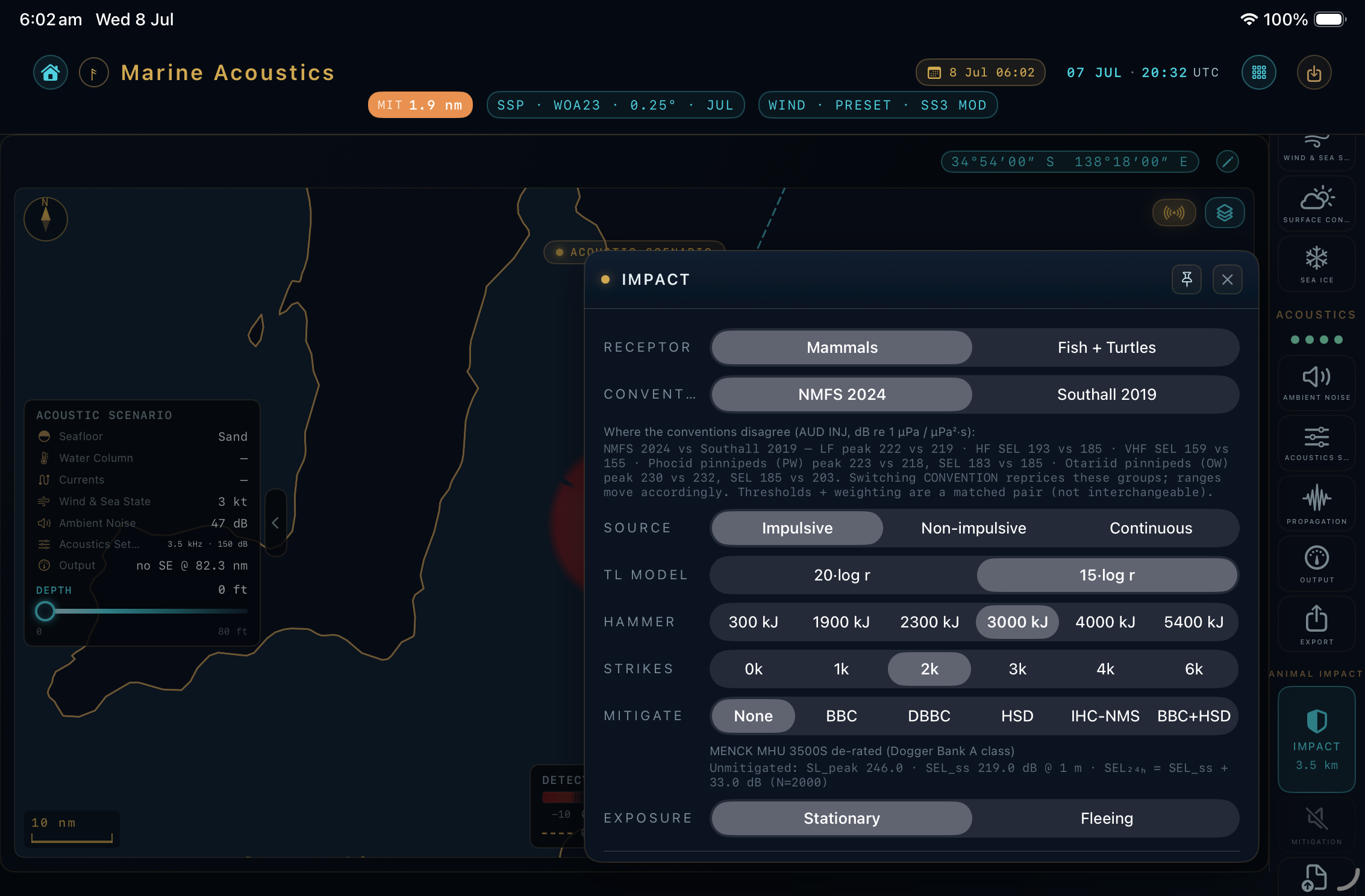This screenshot has height=896, width=1365.
Task: Edit coordinates with the pencil icon
Action: click(x=1227, y=161)
